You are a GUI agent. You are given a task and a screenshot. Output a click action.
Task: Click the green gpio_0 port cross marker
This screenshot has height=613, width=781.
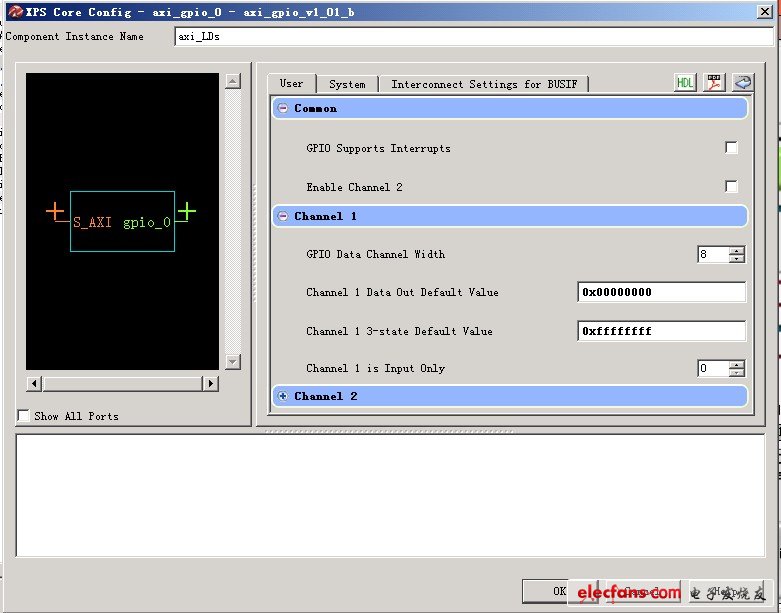pos(186,211)
